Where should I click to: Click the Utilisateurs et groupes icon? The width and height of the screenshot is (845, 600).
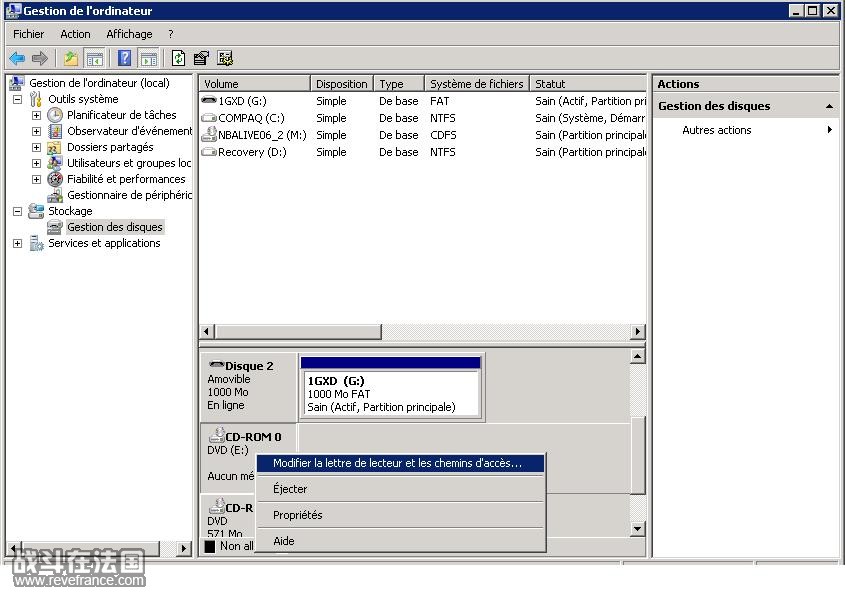coord(54,163)
